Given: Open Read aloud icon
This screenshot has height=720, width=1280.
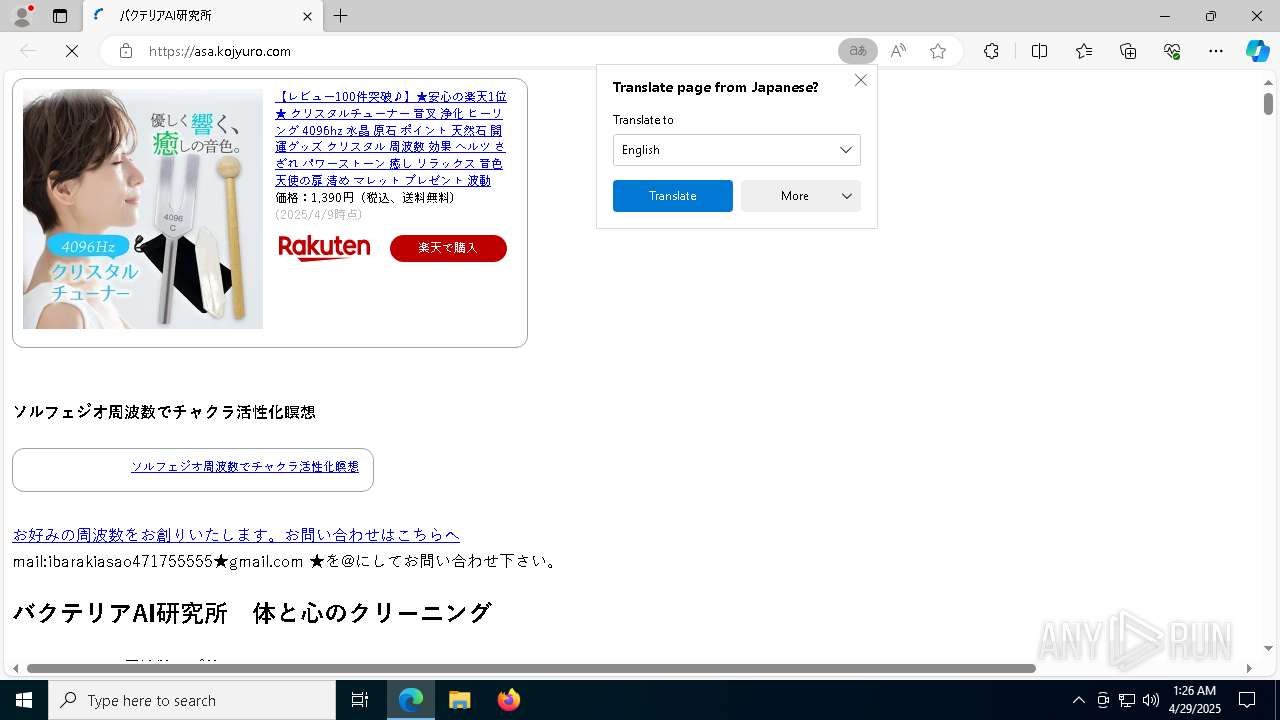Looking at the screenshot, I should [x=898, y=51].
